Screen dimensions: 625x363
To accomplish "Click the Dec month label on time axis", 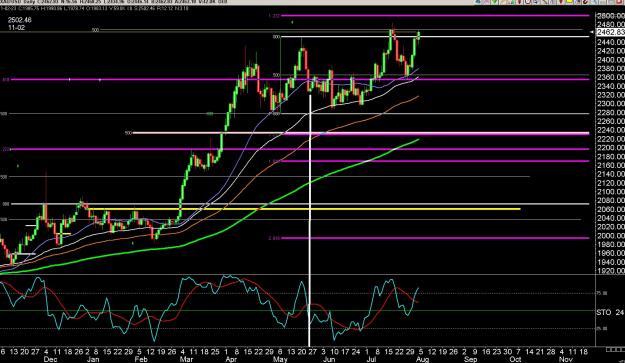I will 50,359.
